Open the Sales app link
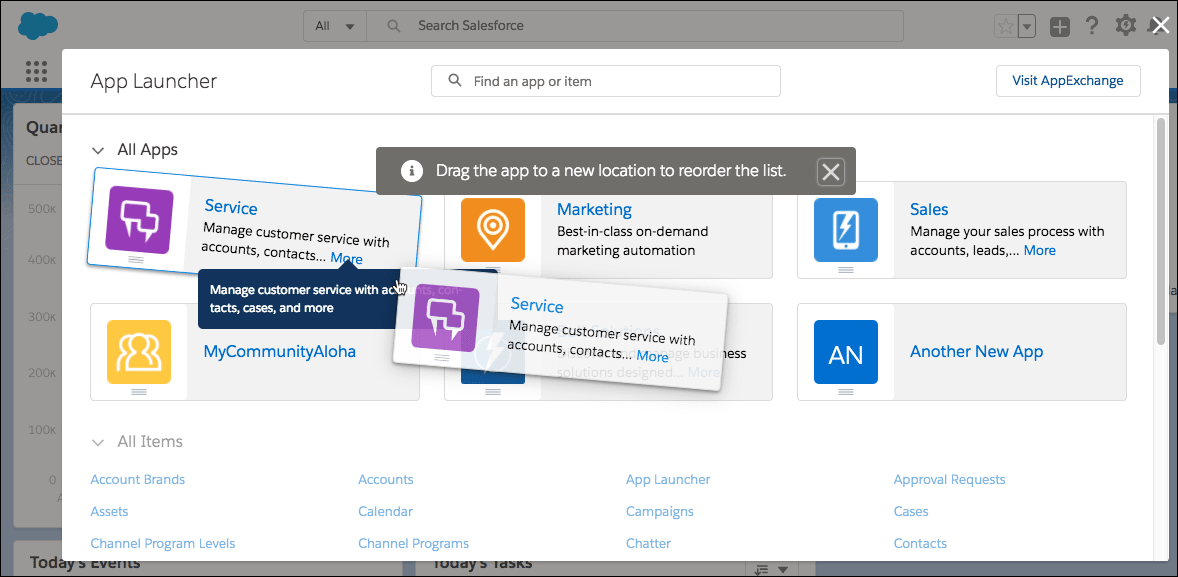Screen dimensions: 1178x577 929,209
